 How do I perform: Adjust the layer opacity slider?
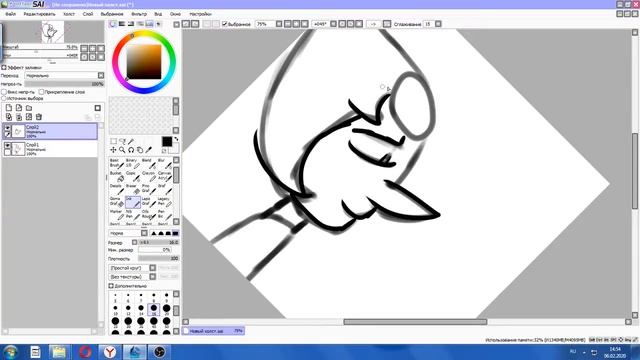tap(64, 84)
